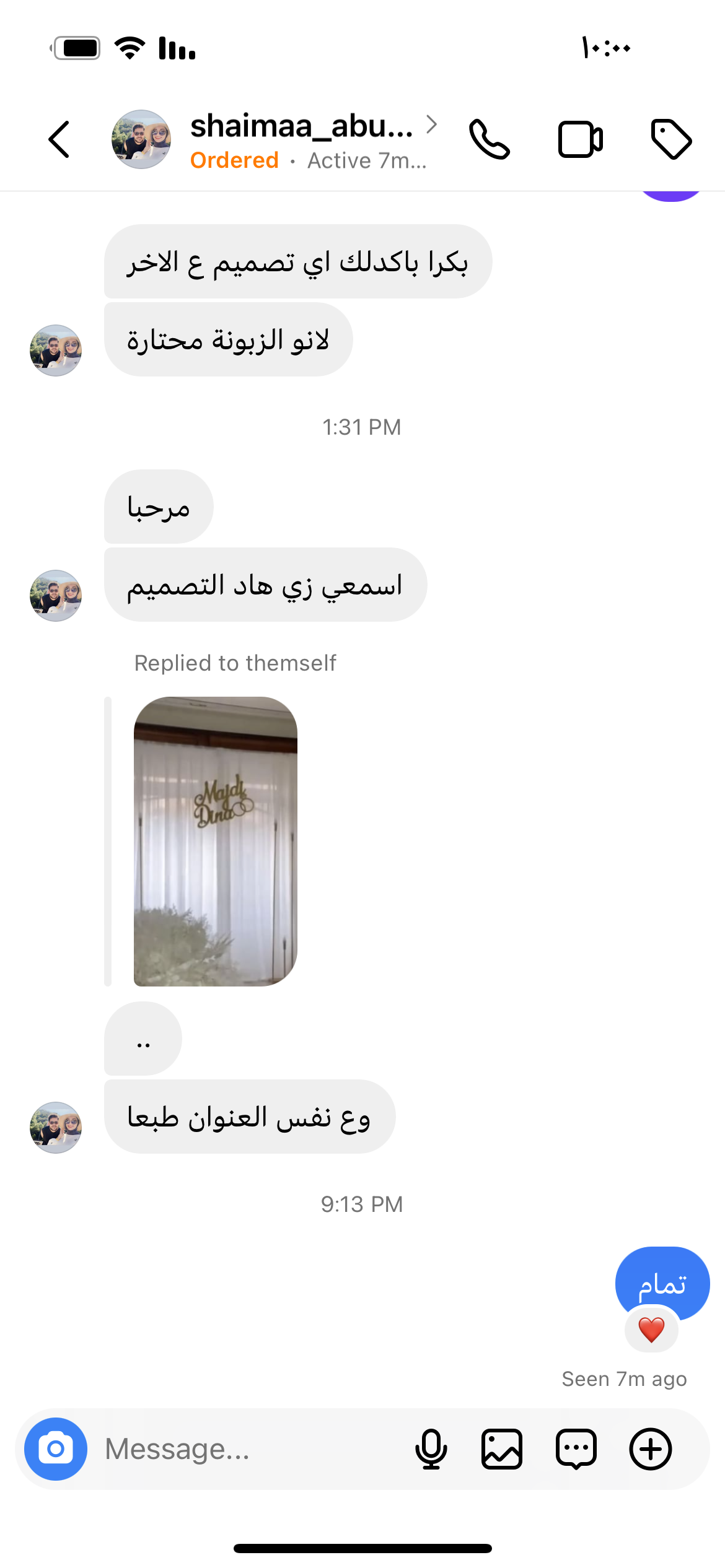The image size is (725, 1568).
Task: Select the blue تمام message bubble
Action: [662, 1284]
